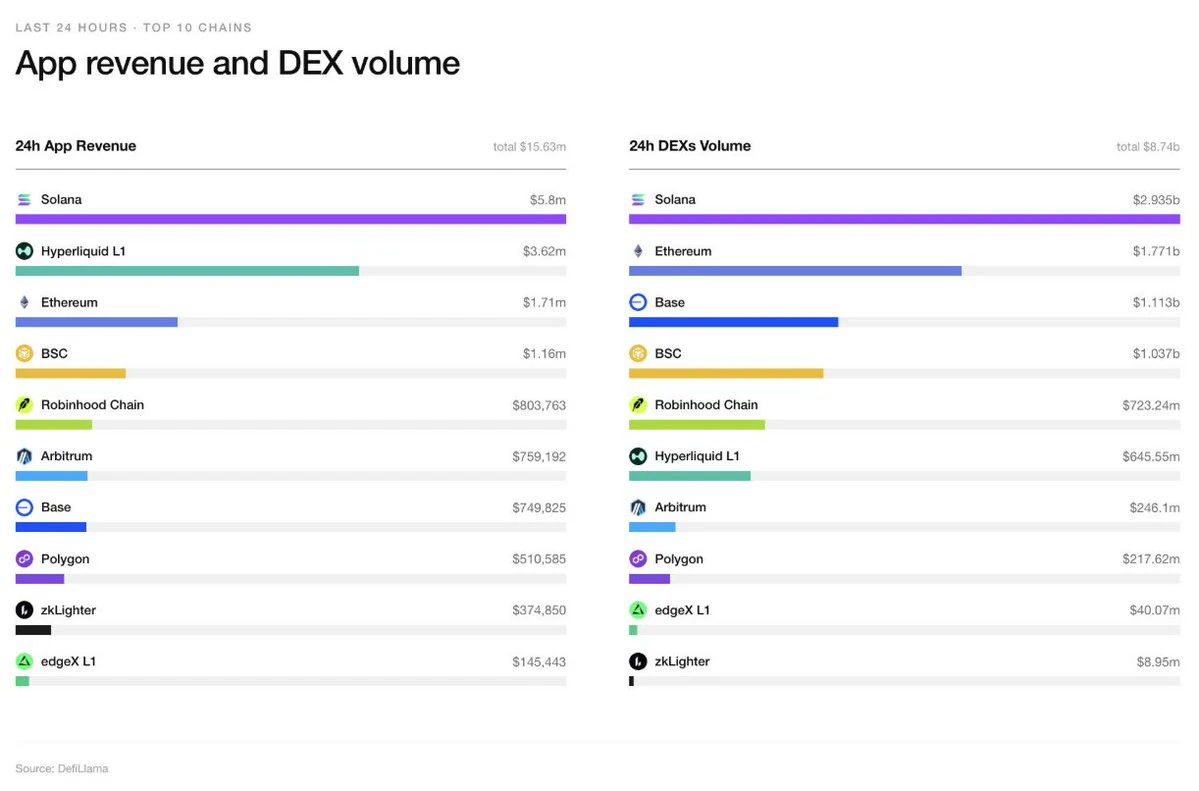Click the Ethereum icon in DEXs Volume list
The height and width of the screenshot is (791, 1199).
[x=638, y=251]
